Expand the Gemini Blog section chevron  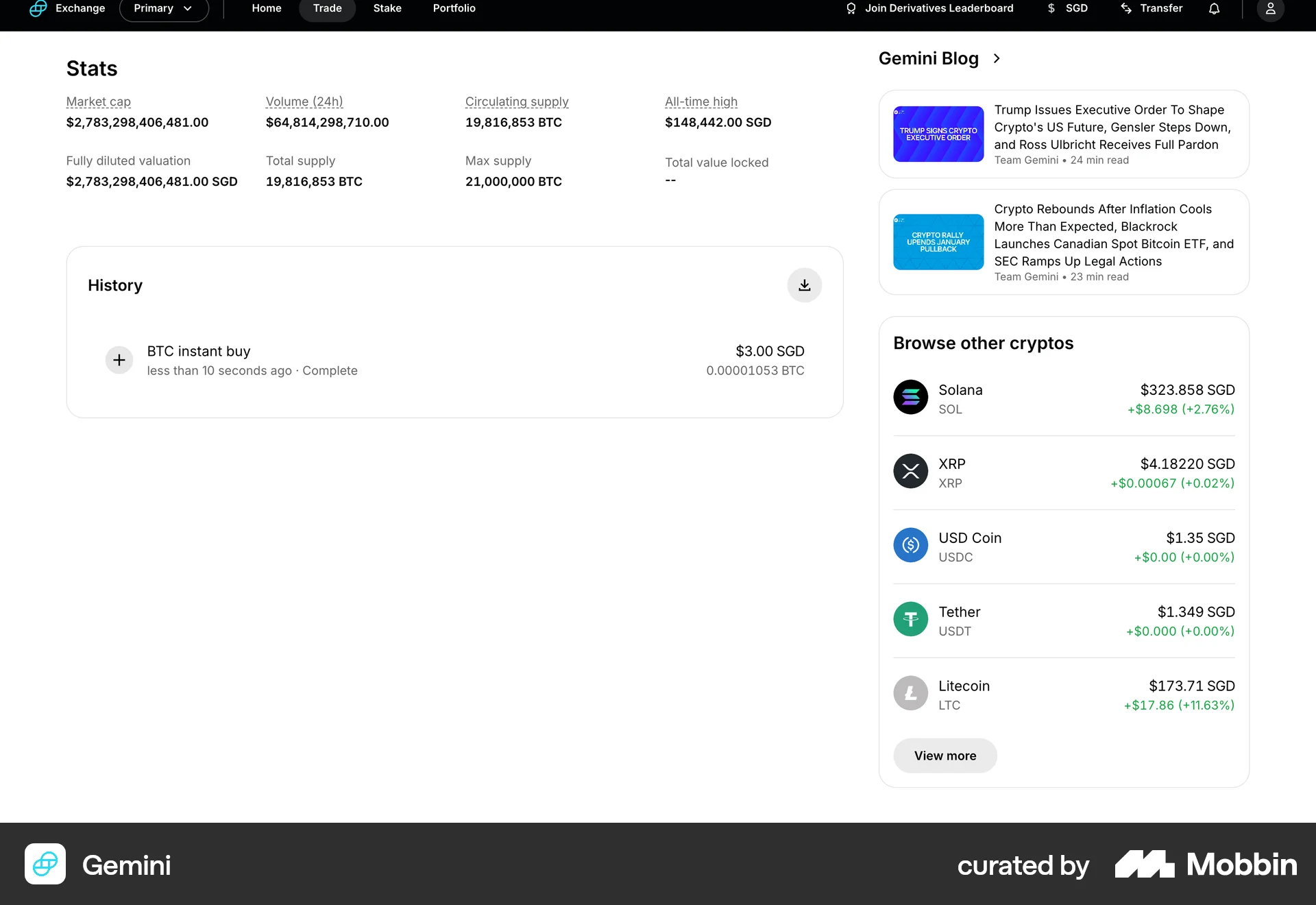tap(997, 59)
